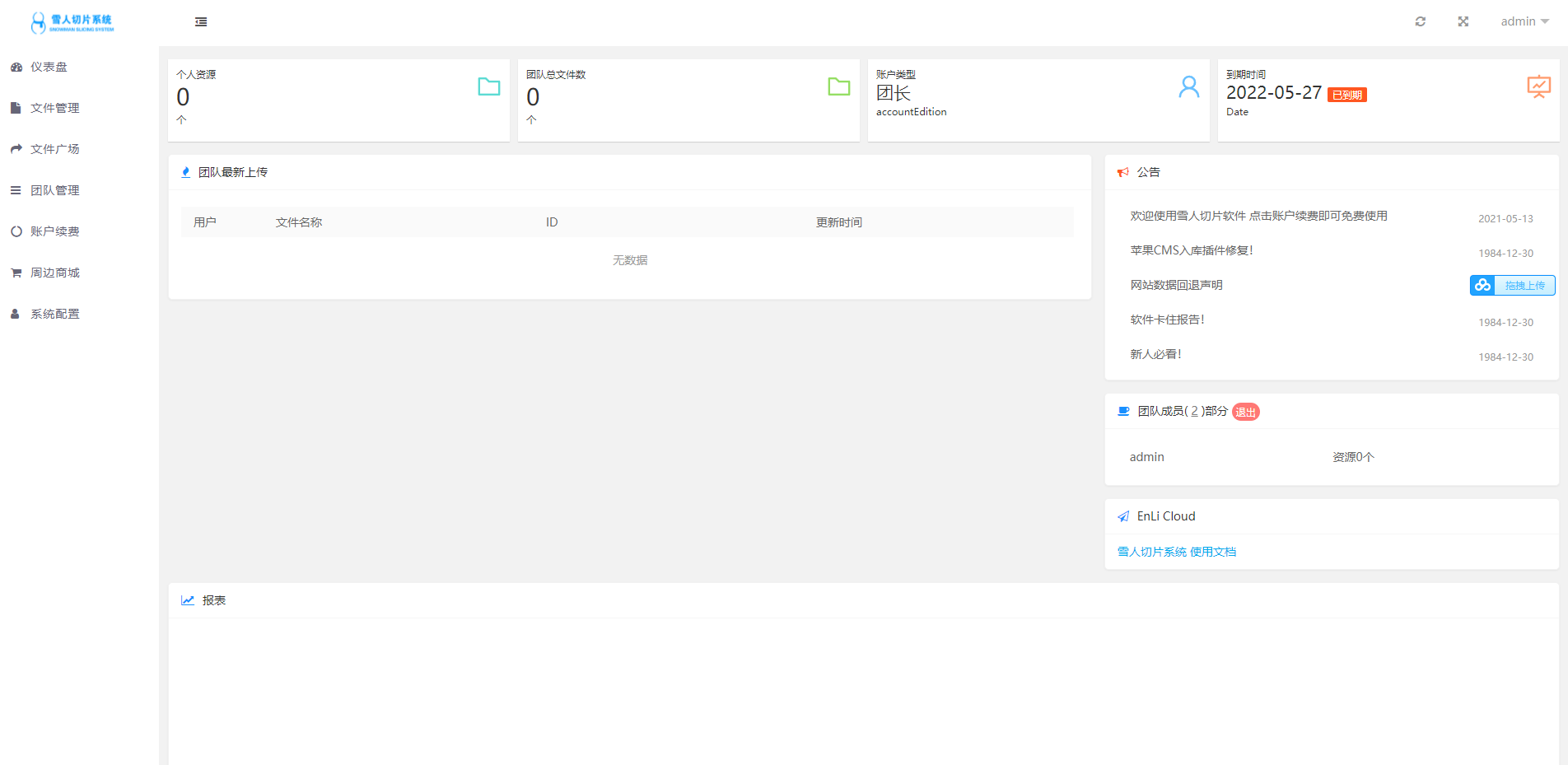Expand 团队管理 sidebar menu

click(x=54, y=190)
